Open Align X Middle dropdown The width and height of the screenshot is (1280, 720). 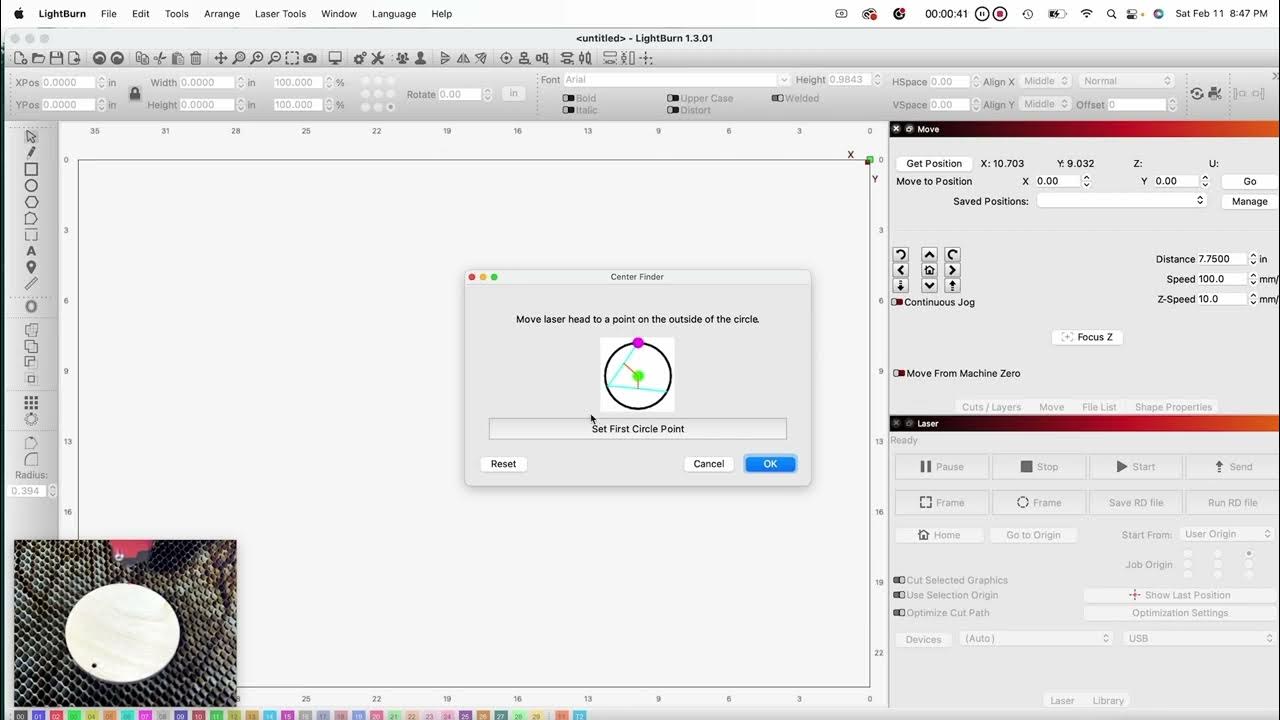tap(1045, 81)
